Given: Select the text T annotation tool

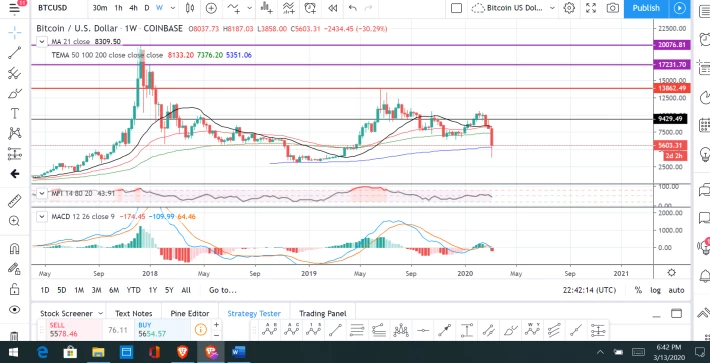Looking at the screenshot, I should tap(14, 113).
